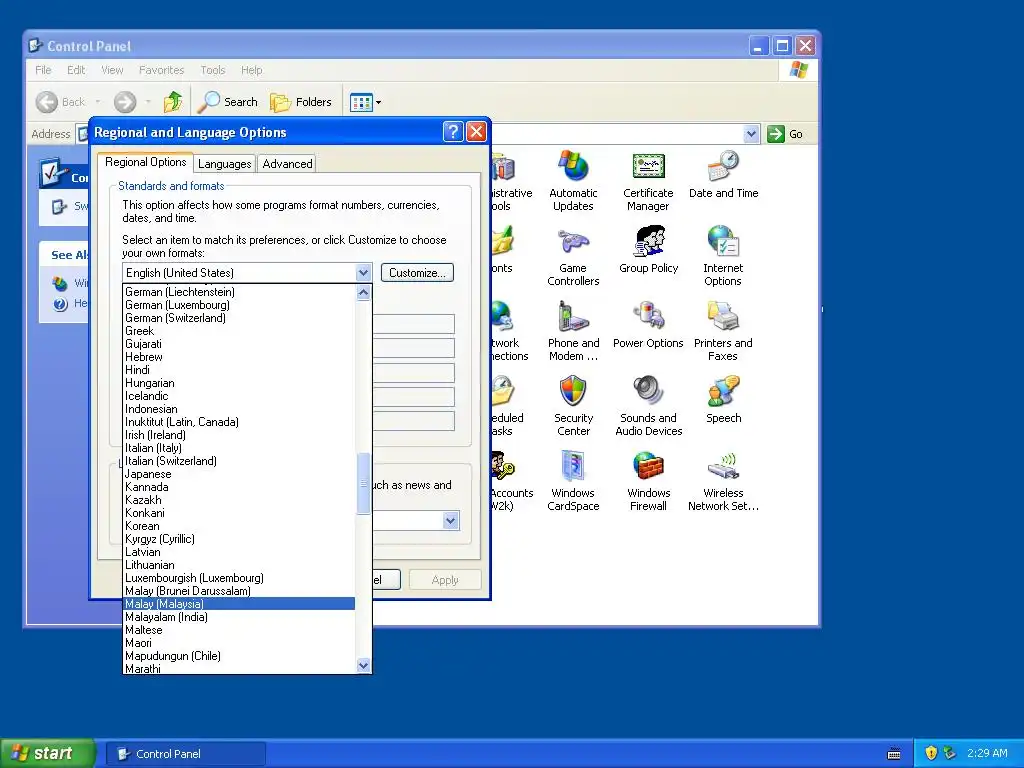Click the taskbar clock 2:29 AM
1024x768 pixels.
987,753
